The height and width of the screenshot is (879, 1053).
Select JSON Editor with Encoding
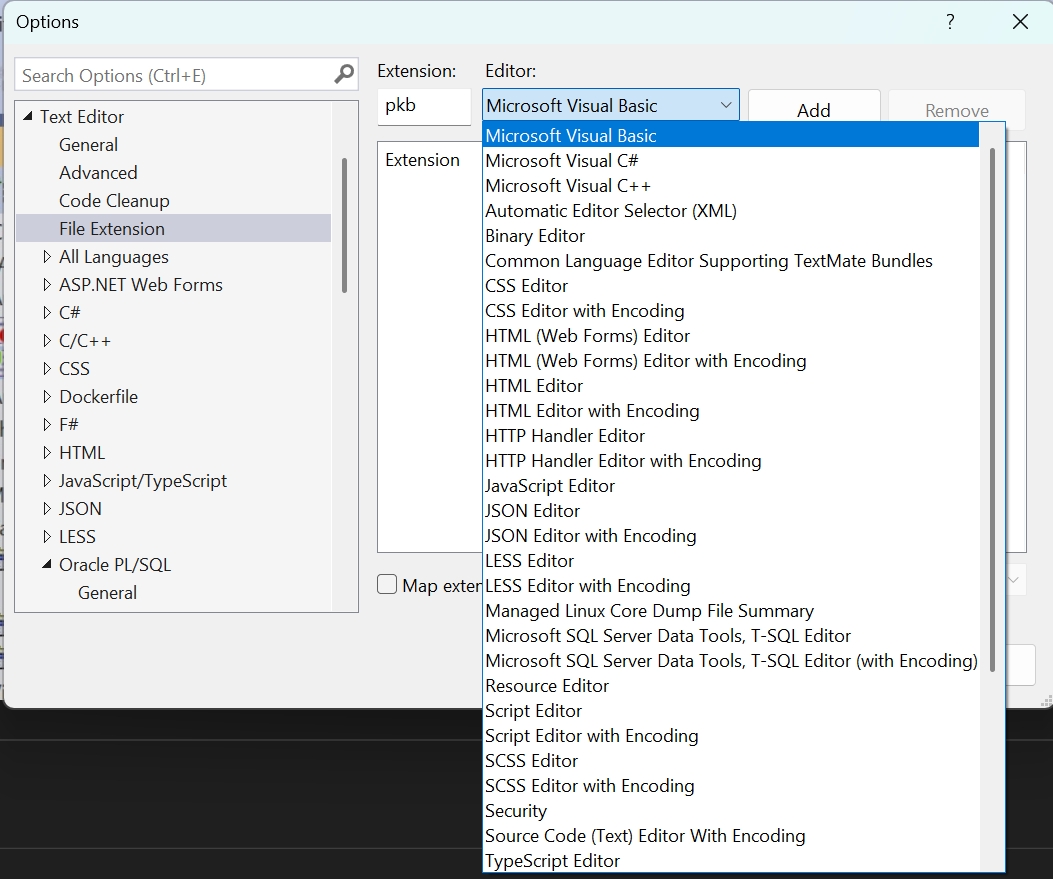point(731,536)
